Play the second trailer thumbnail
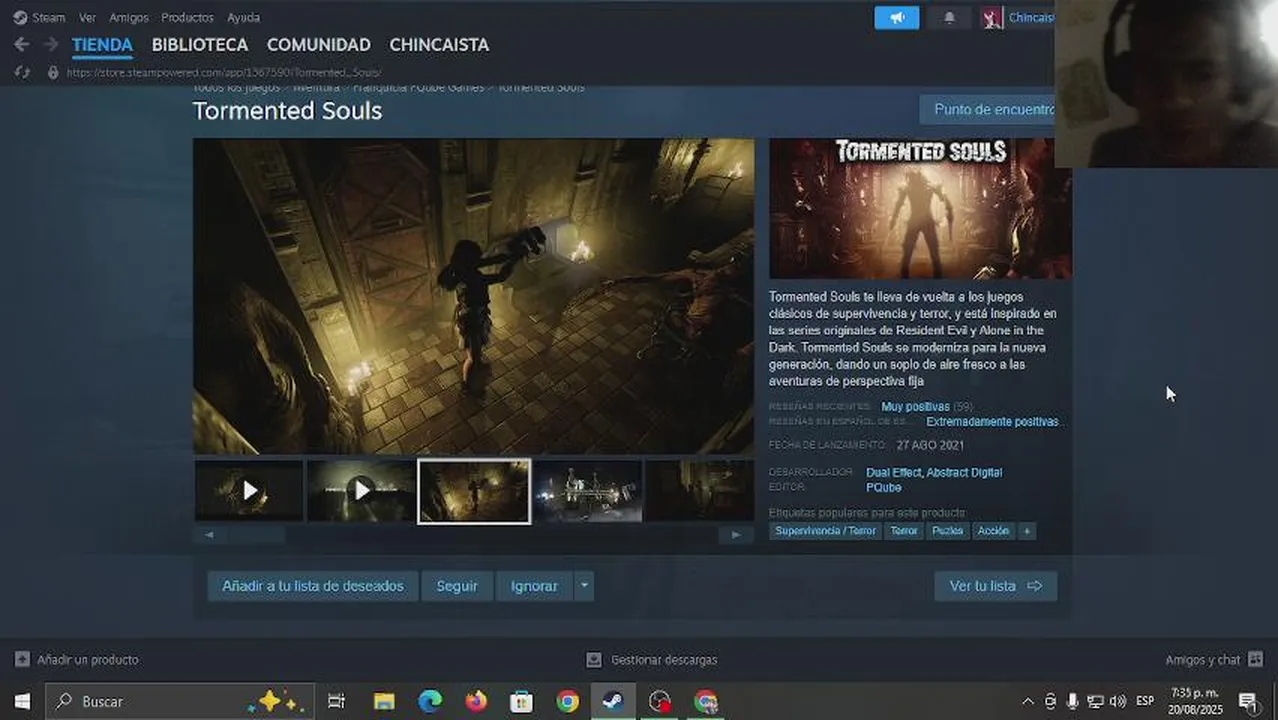Viewport: 1278px width, 720px height. pyautogui.click(x=361, y=491)
